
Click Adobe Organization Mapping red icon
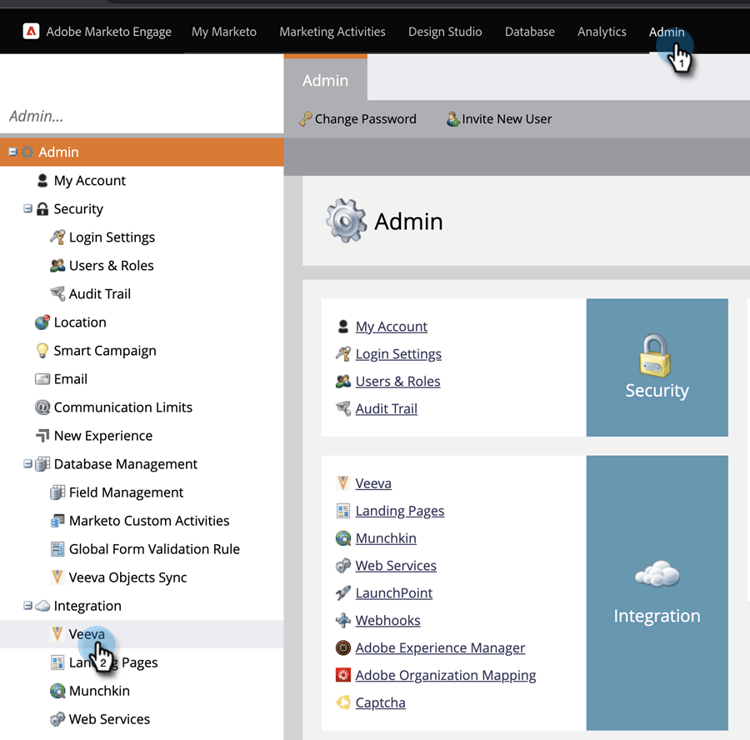point(343,675)
